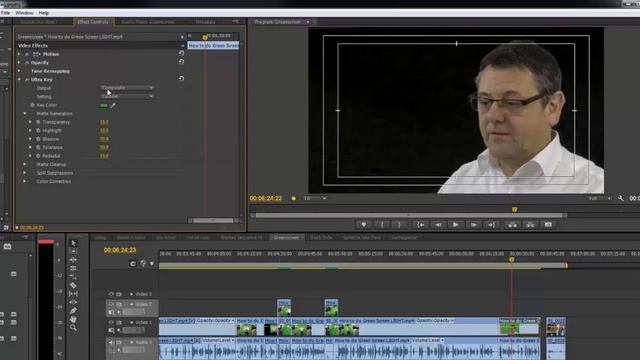Viewport: 640px width, 360px height.
Task: Expand Spill Suppression group
Action: pos(25,173)
